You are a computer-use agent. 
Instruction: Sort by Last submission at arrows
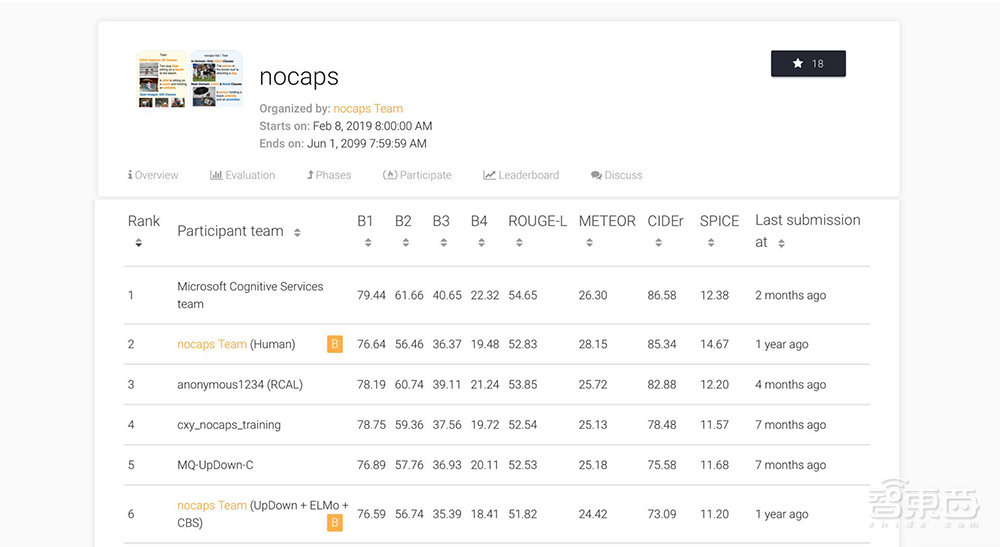tap(781, 243)
